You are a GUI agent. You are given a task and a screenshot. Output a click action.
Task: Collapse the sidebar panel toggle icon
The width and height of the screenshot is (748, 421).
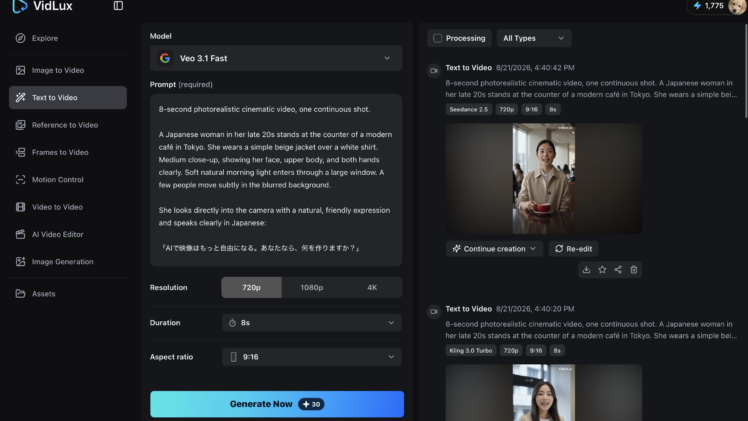tap(118, 6)
